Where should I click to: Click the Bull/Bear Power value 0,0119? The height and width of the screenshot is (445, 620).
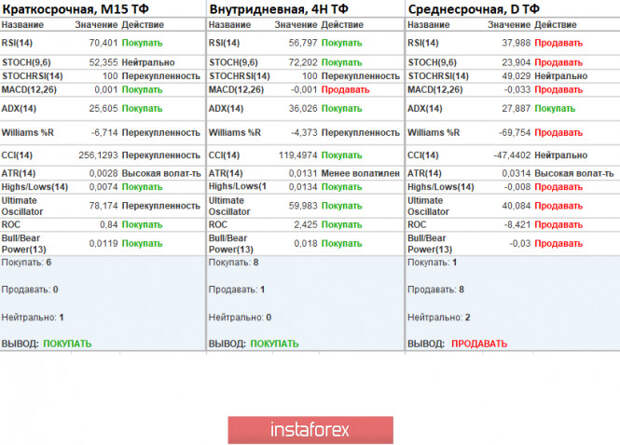click(x=103, y=243)
